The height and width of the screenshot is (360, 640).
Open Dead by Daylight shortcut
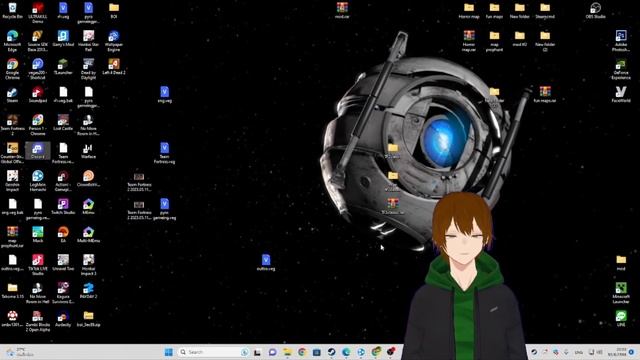pyautogui.click(x=88, y=69)
